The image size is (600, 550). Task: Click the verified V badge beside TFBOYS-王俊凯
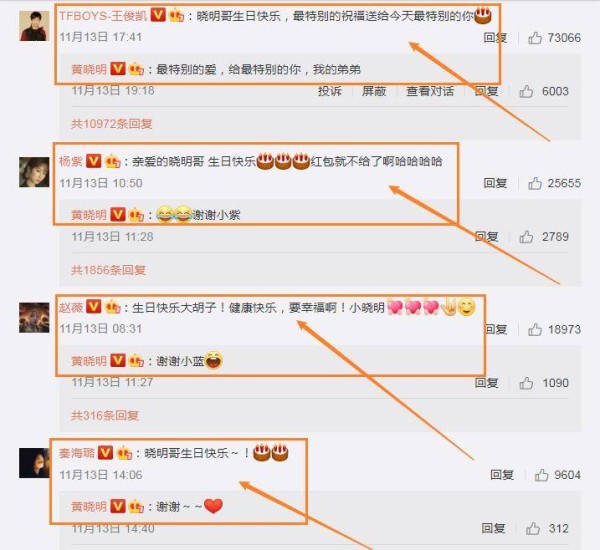pos(158,15)
